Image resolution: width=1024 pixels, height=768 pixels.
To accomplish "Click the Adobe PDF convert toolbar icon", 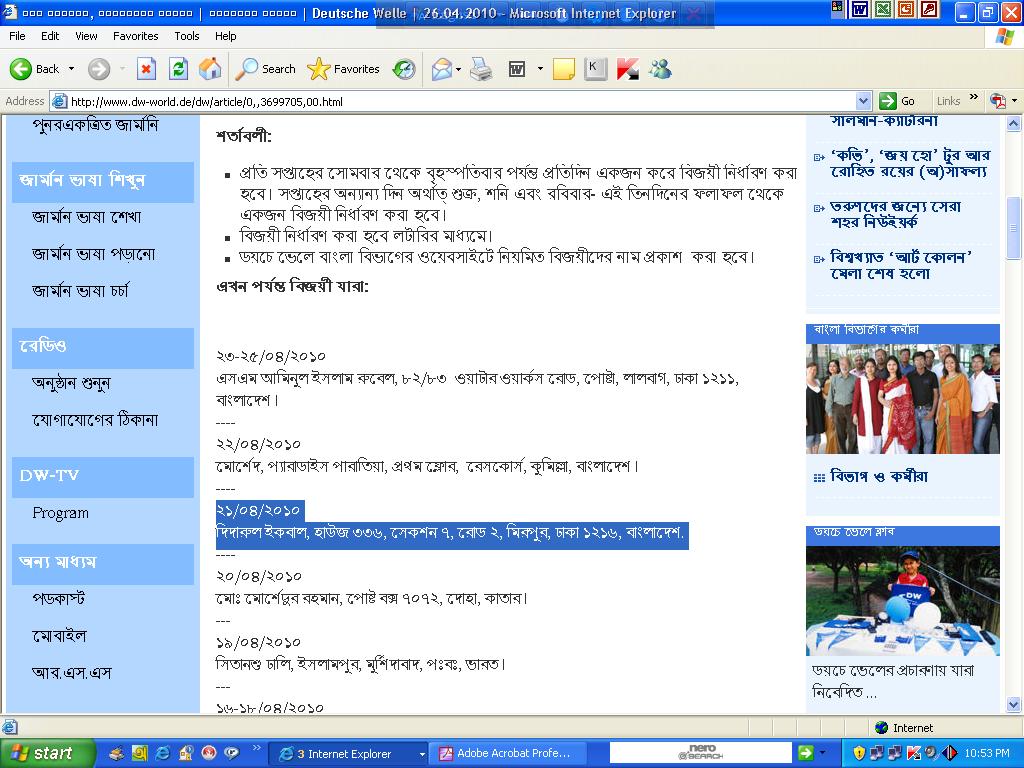I will (x=998, y=101).
